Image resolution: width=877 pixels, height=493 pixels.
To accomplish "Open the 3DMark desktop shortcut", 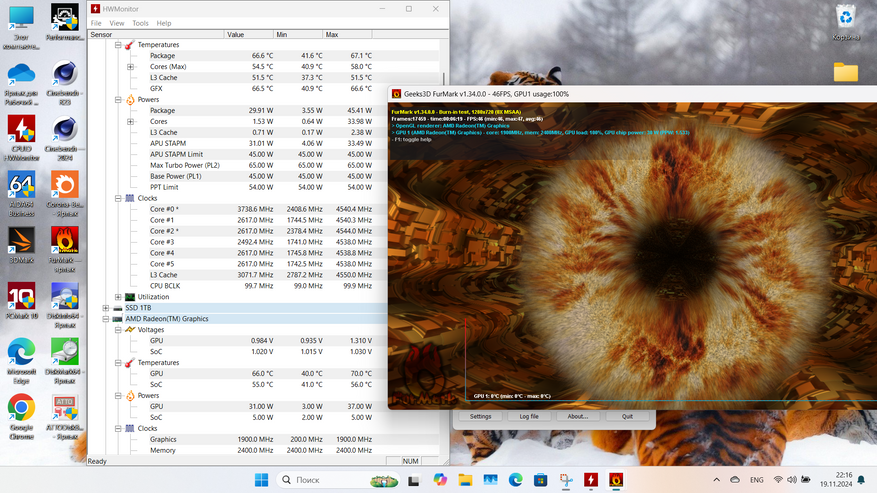I will [x=21, y=245].
